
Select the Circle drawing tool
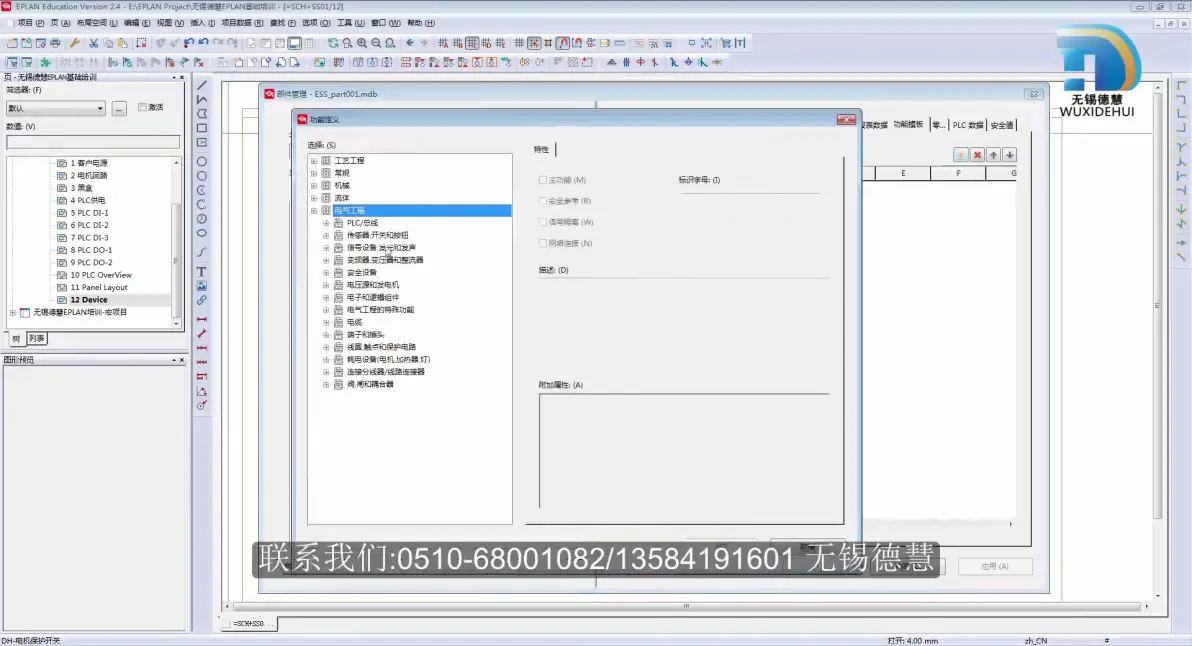[x=201, y=162]
